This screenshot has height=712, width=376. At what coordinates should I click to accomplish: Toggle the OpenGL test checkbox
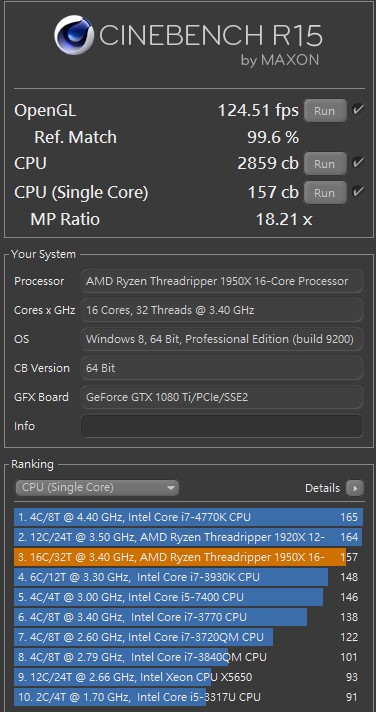pyautogui.click(x=358, y=110)
